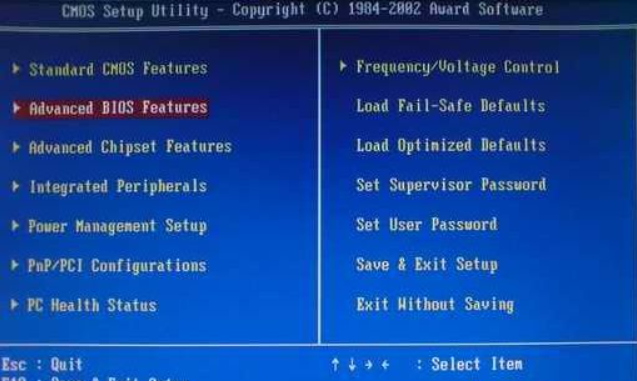Open Integrated Peripherals submenu

click(x=118, y=186)
